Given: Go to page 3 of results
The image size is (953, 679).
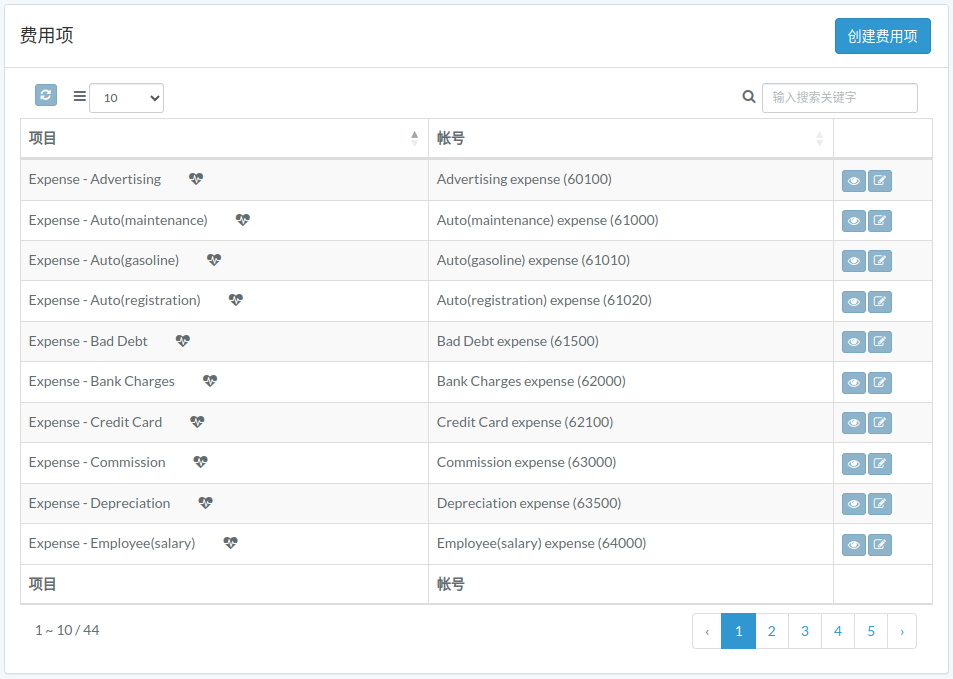Looking at the screenshot, I should pyautogui.click(x=805, y=631).
